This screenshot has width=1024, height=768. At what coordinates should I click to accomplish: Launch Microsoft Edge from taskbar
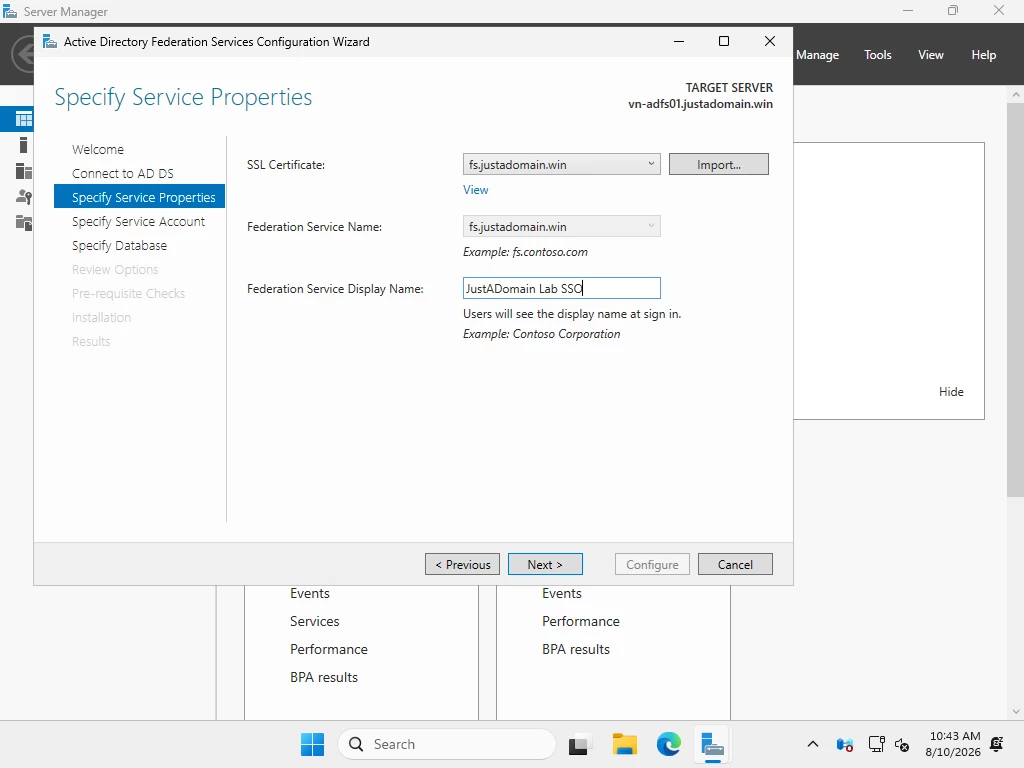(668, 744)
